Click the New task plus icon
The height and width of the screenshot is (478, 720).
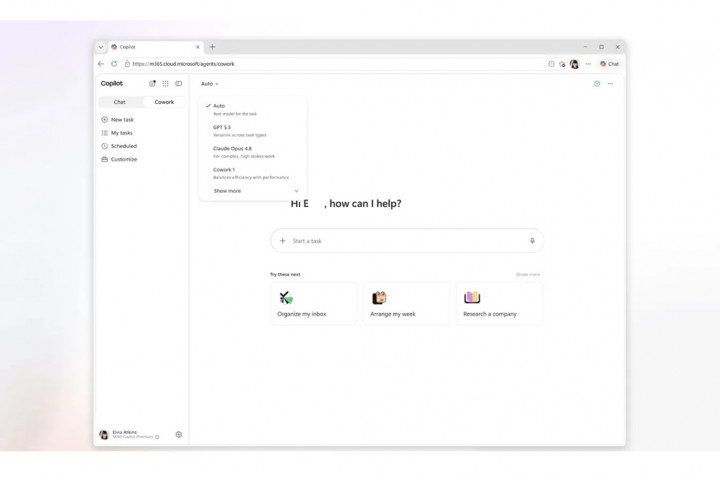tap(104, 119)
